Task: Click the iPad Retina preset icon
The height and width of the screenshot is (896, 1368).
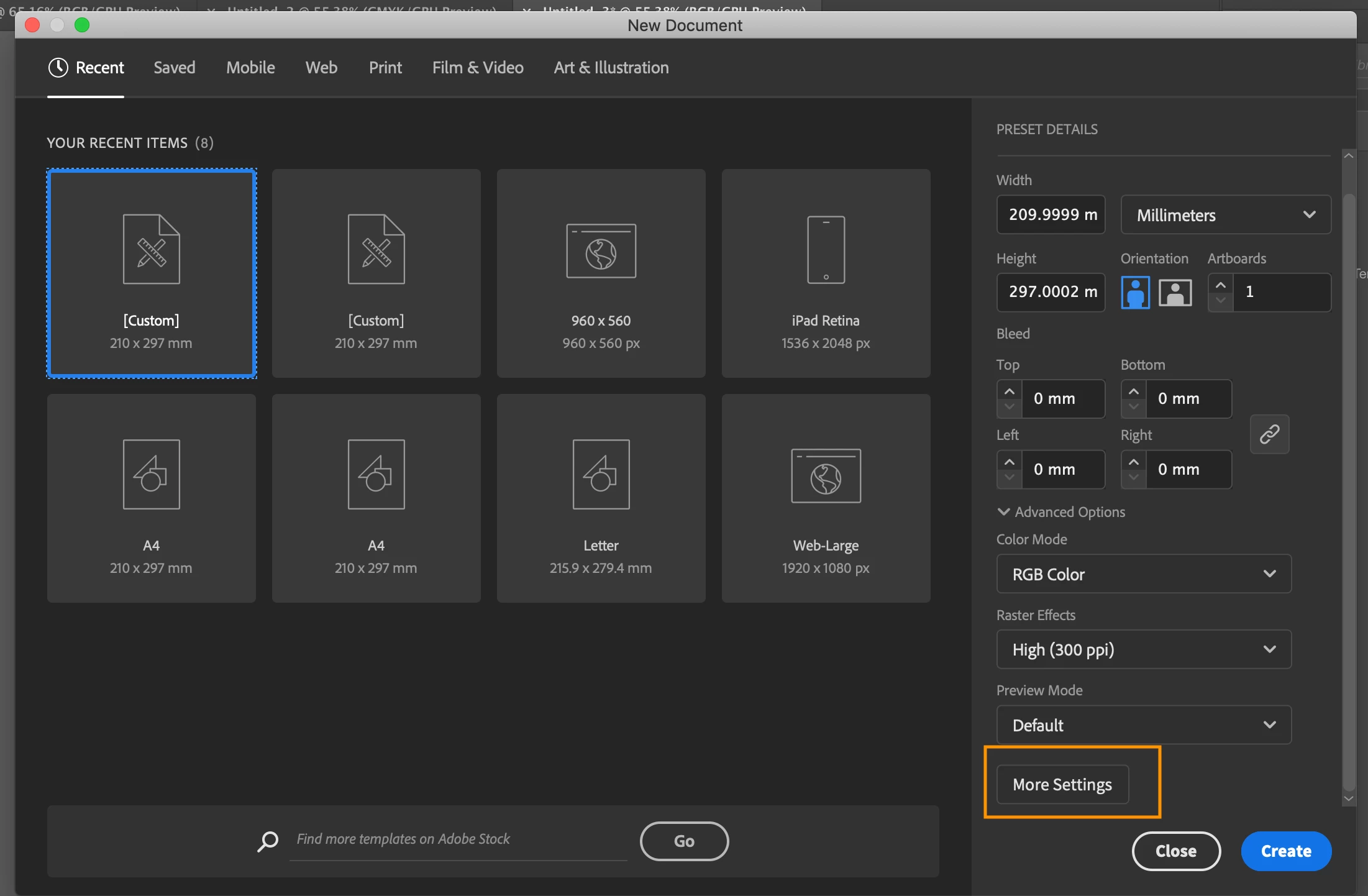Action: click(826, 250)
